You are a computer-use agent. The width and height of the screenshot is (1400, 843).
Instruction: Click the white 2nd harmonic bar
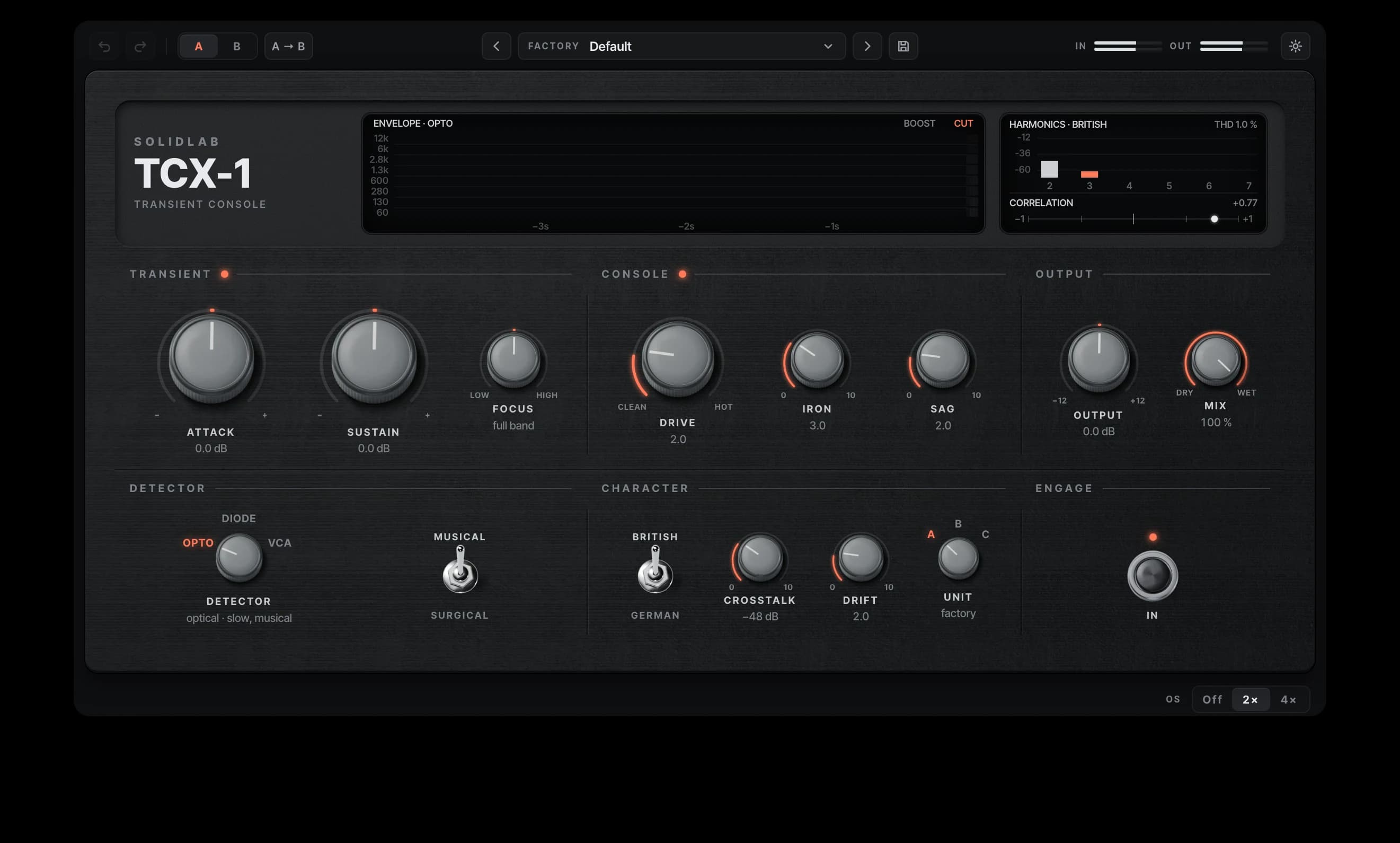[1049, 169]
